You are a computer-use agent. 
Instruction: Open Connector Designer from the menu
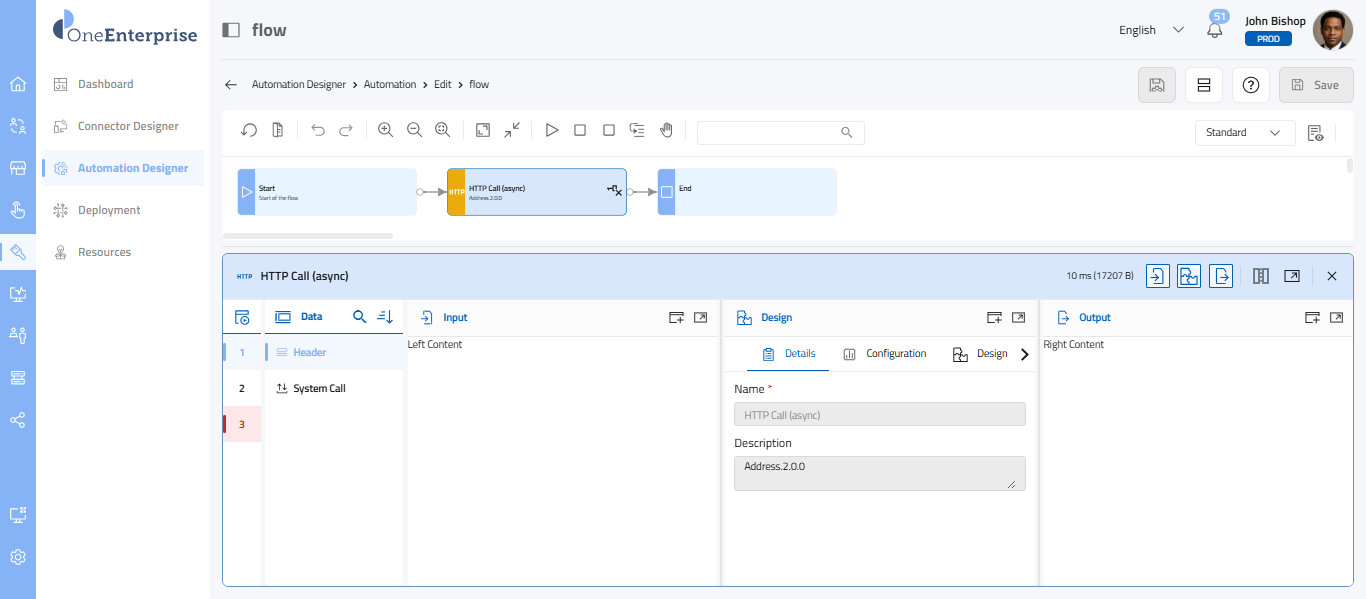click(128, 126)
